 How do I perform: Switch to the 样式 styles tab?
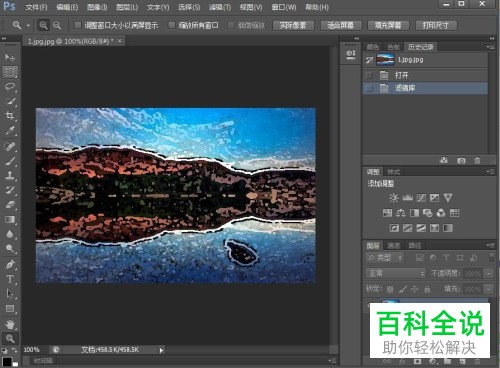394,172
